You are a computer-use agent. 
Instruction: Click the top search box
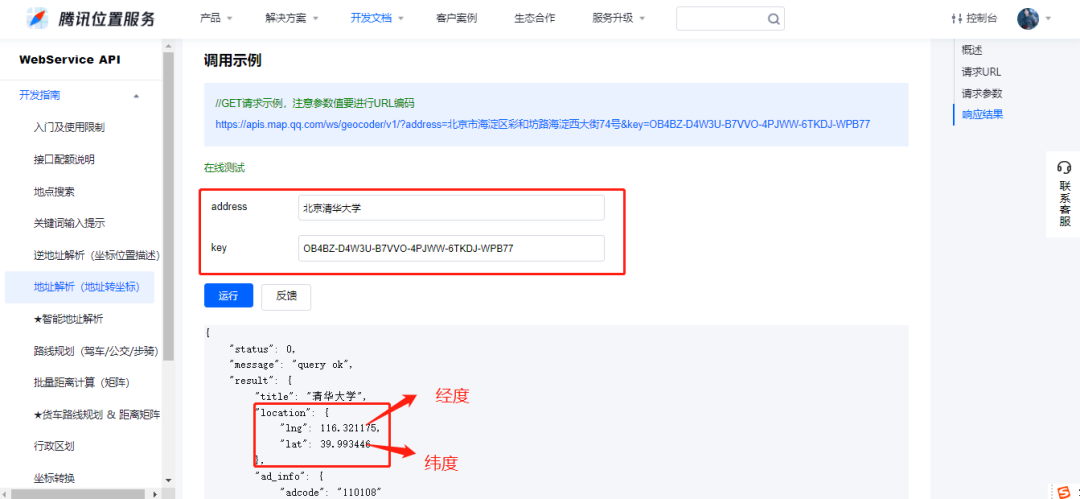click(x=730, y=19)
